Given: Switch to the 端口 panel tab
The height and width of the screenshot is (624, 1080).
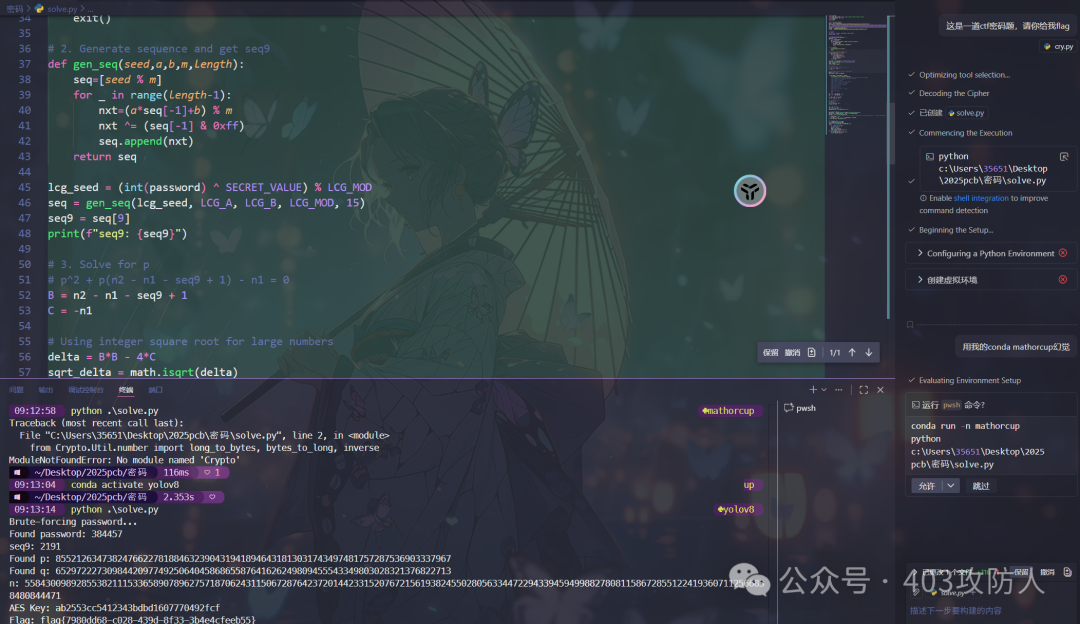Looking at the screenshot, I should coord(156,390).
